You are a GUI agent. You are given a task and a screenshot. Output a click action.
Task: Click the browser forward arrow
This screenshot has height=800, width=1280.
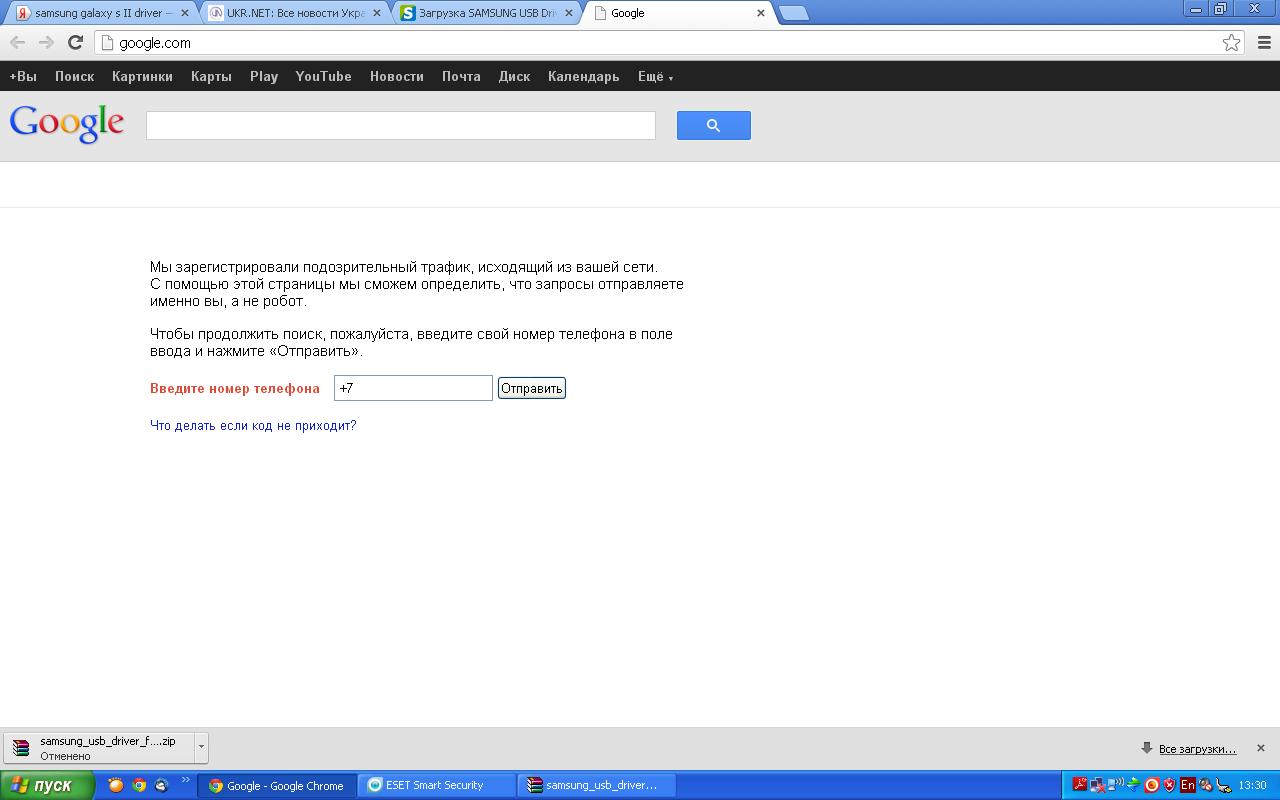(x=46, y=42)
